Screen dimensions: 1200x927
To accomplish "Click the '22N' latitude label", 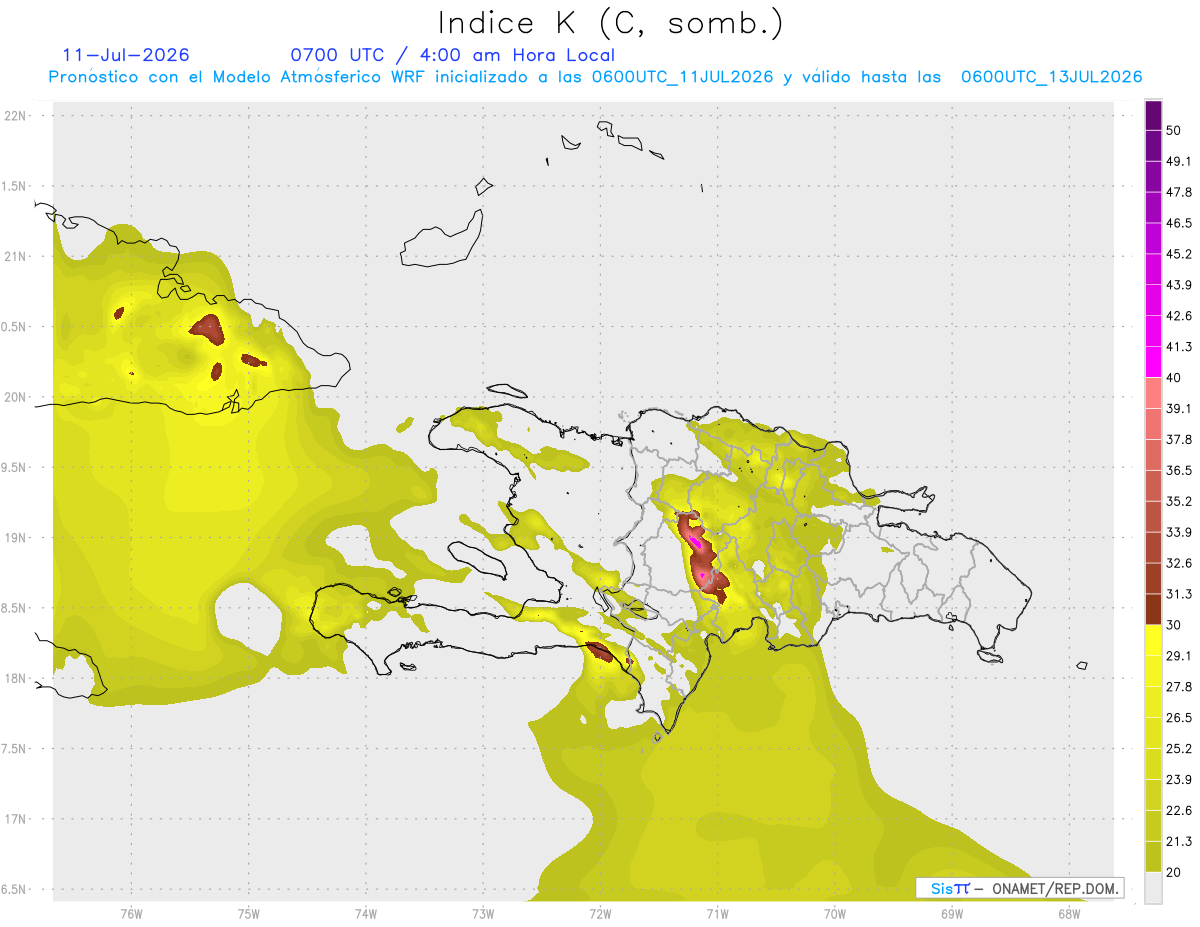I will click(x=17, y=115).
